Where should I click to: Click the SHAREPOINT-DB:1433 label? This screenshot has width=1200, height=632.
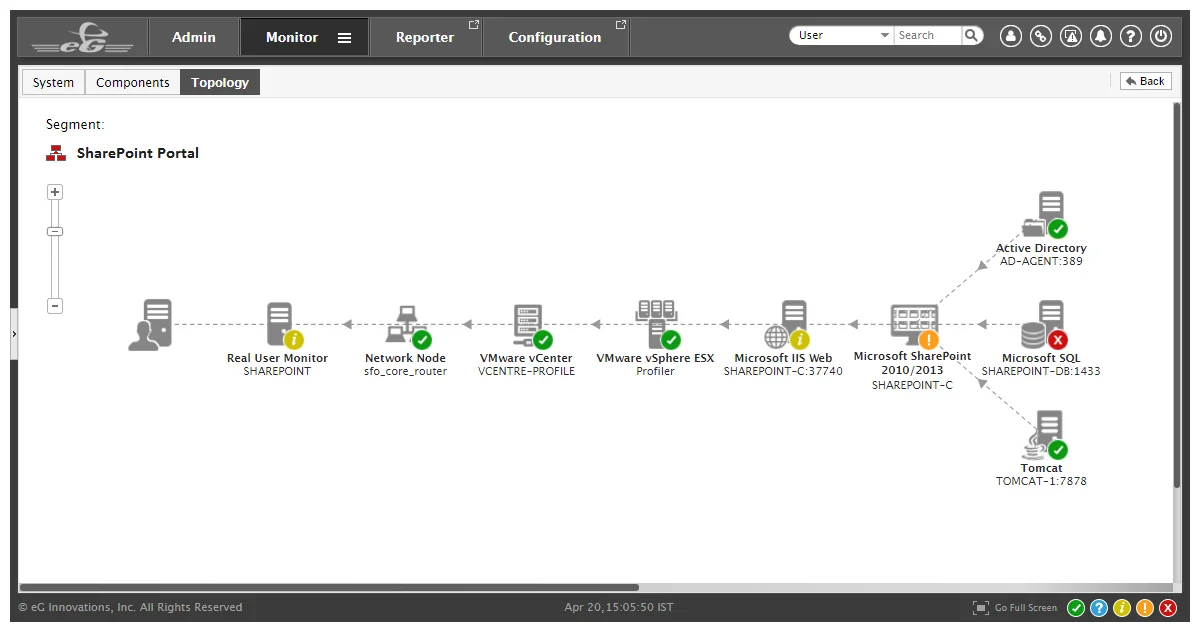coord(1041,371)
